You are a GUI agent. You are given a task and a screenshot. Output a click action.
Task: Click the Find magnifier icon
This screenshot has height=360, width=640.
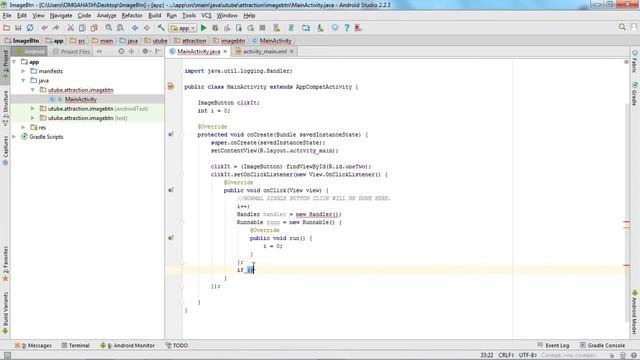tap(109, 28)
